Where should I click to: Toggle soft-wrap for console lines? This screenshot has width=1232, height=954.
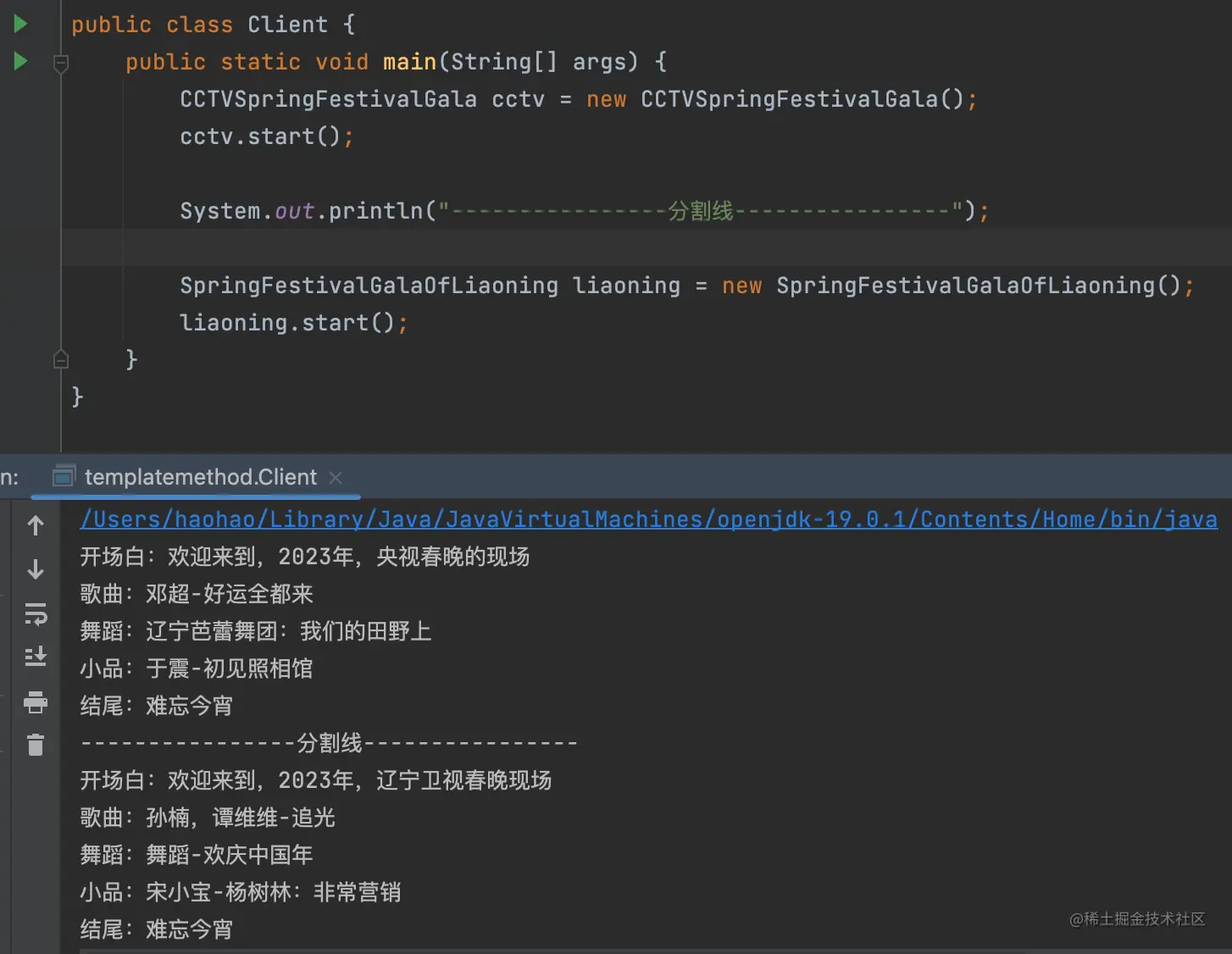(x=35, y=614)
